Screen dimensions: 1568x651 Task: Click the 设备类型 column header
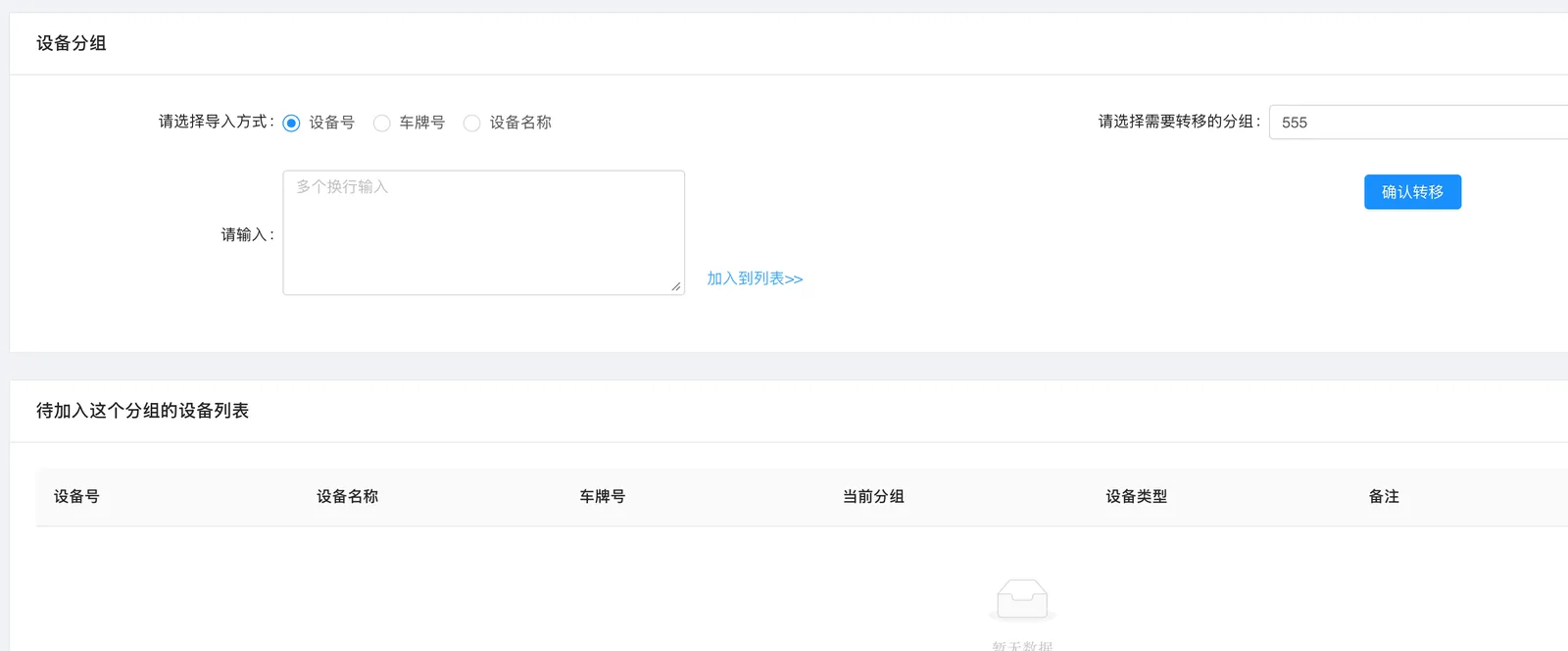[x=1136, y=496]
